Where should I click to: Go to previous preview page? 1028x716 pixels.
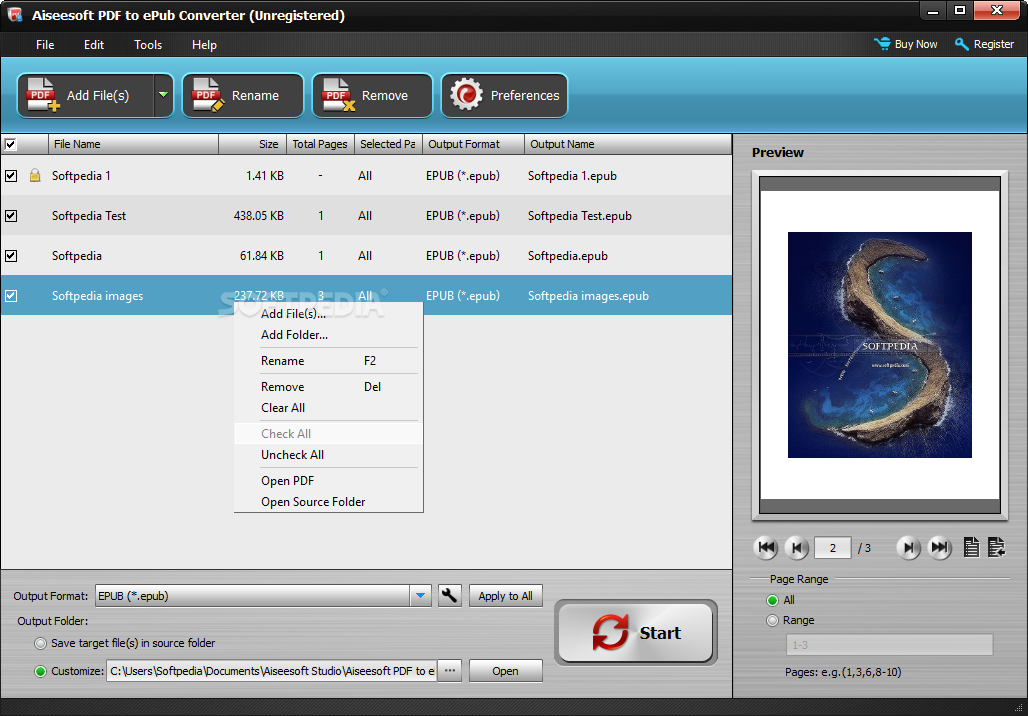pyautogui.click(x=797, y=547)
